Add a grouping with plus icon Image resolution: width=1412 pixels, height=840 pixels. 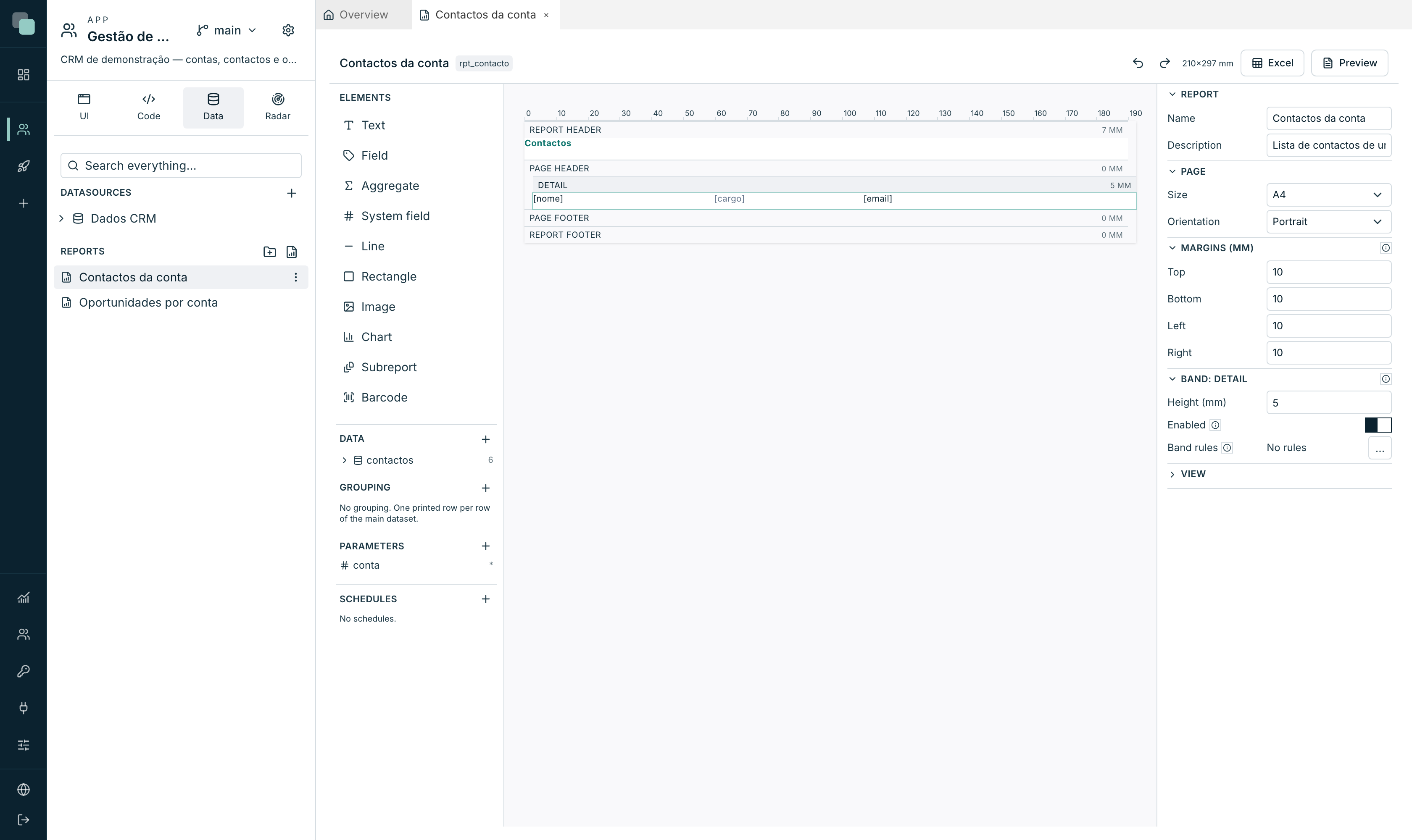click(x=485, y=488)
